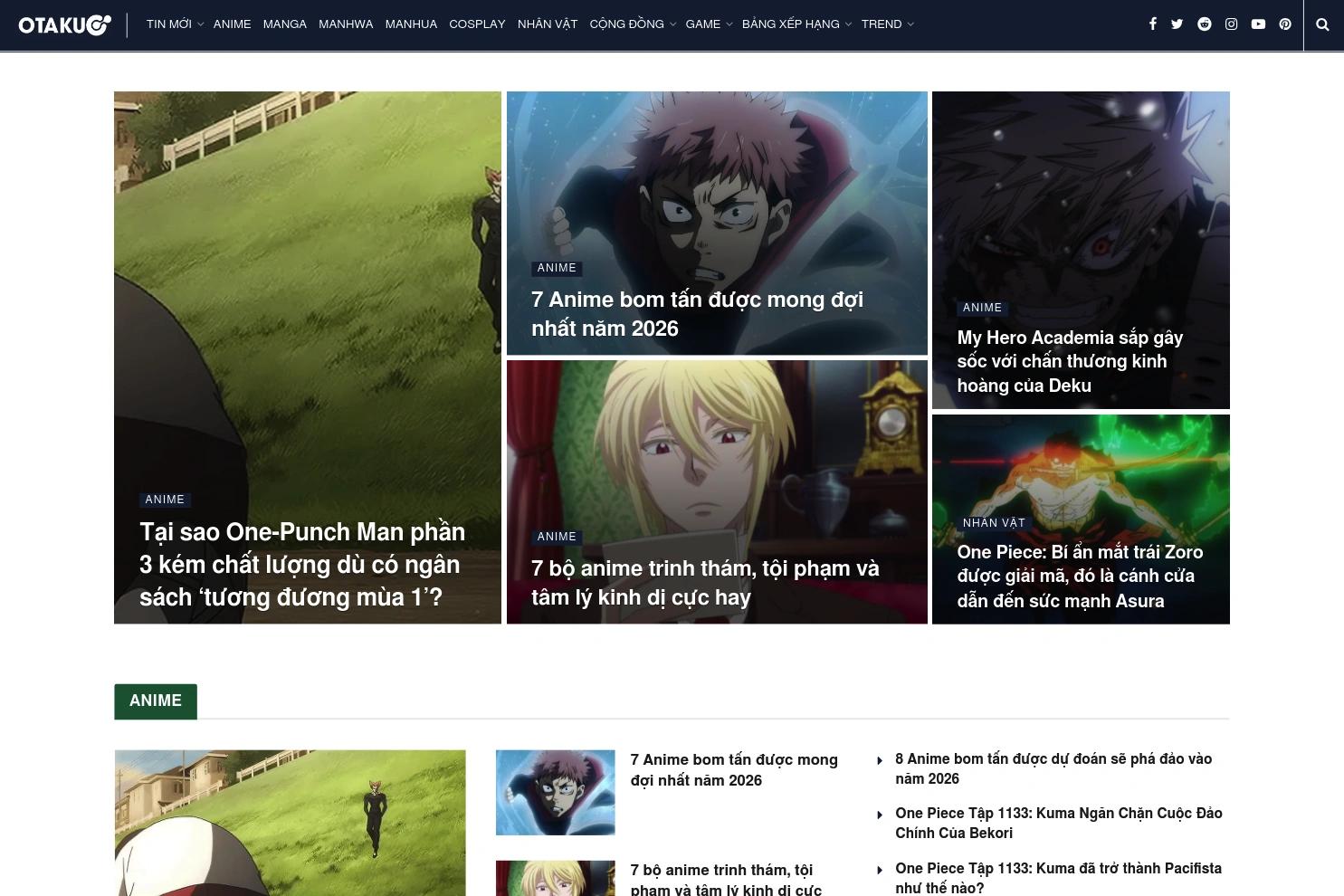Open the Reddit social icon
The width and height of the screenshot is (1344, 896).
click(1205, 24)
